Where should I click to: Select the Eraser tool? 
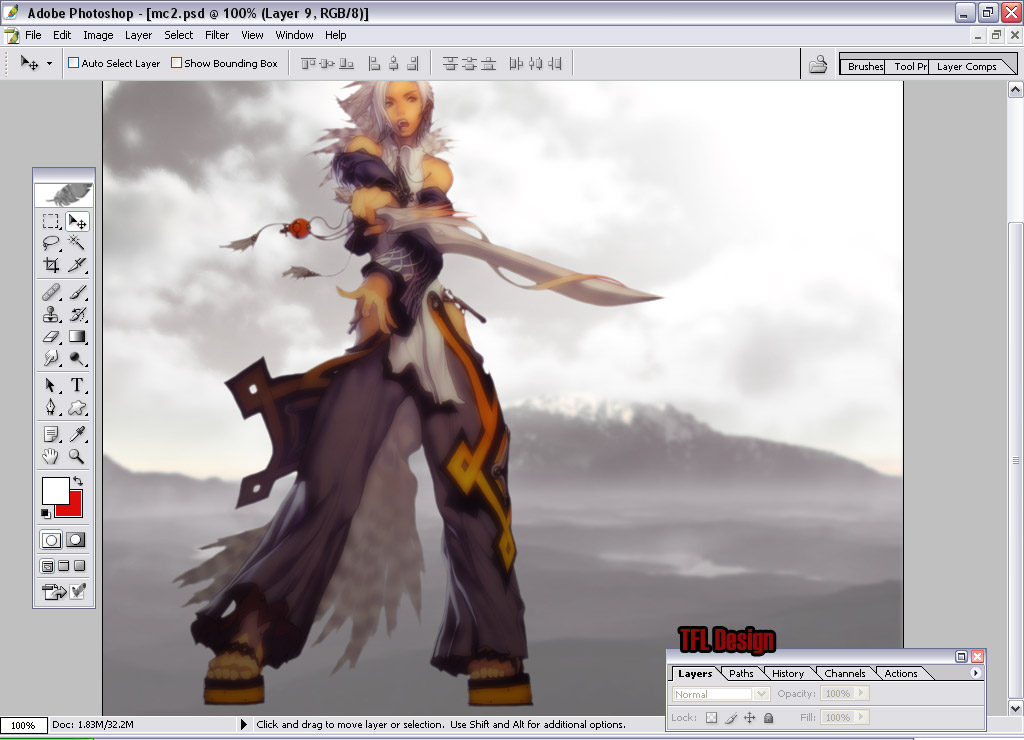(x=51, y=336)
